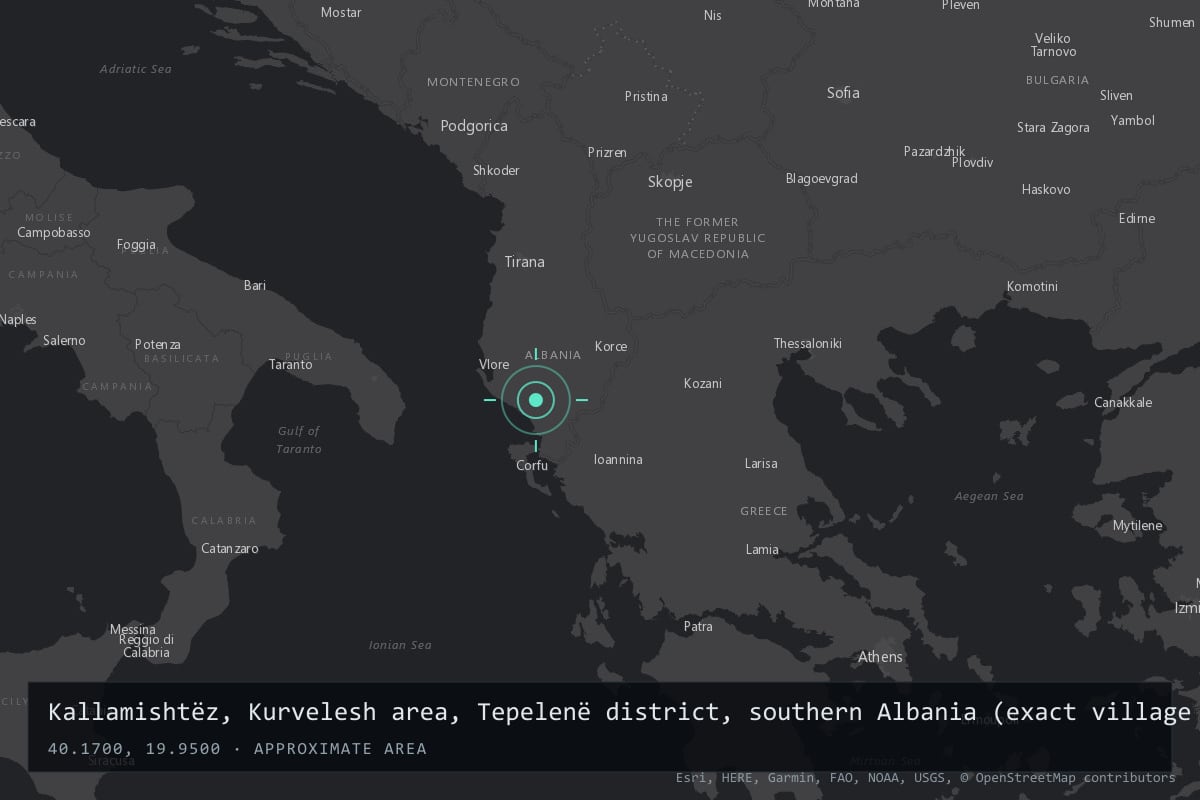
Task: Click the Edirne city label
Action: pos(1137,219)
